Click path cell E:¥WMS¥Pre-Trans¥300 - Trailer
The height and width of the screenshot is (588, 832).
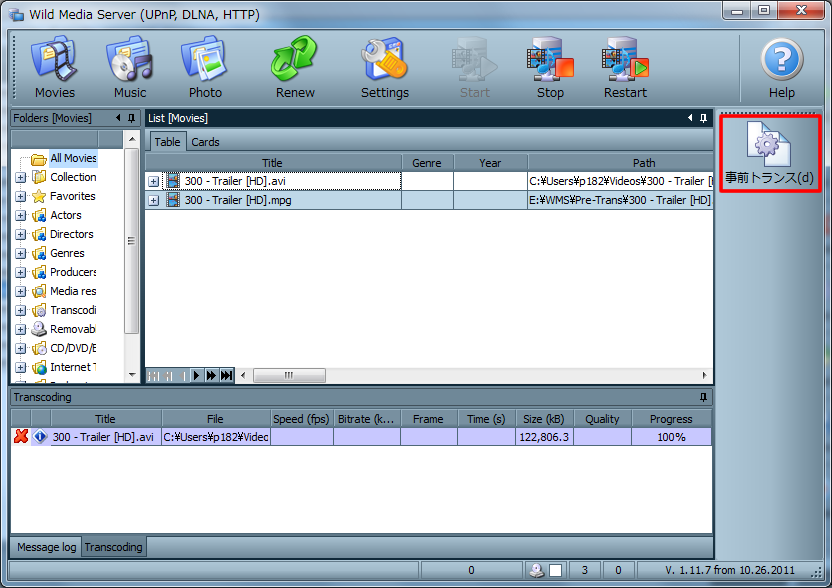coord(620,200)
